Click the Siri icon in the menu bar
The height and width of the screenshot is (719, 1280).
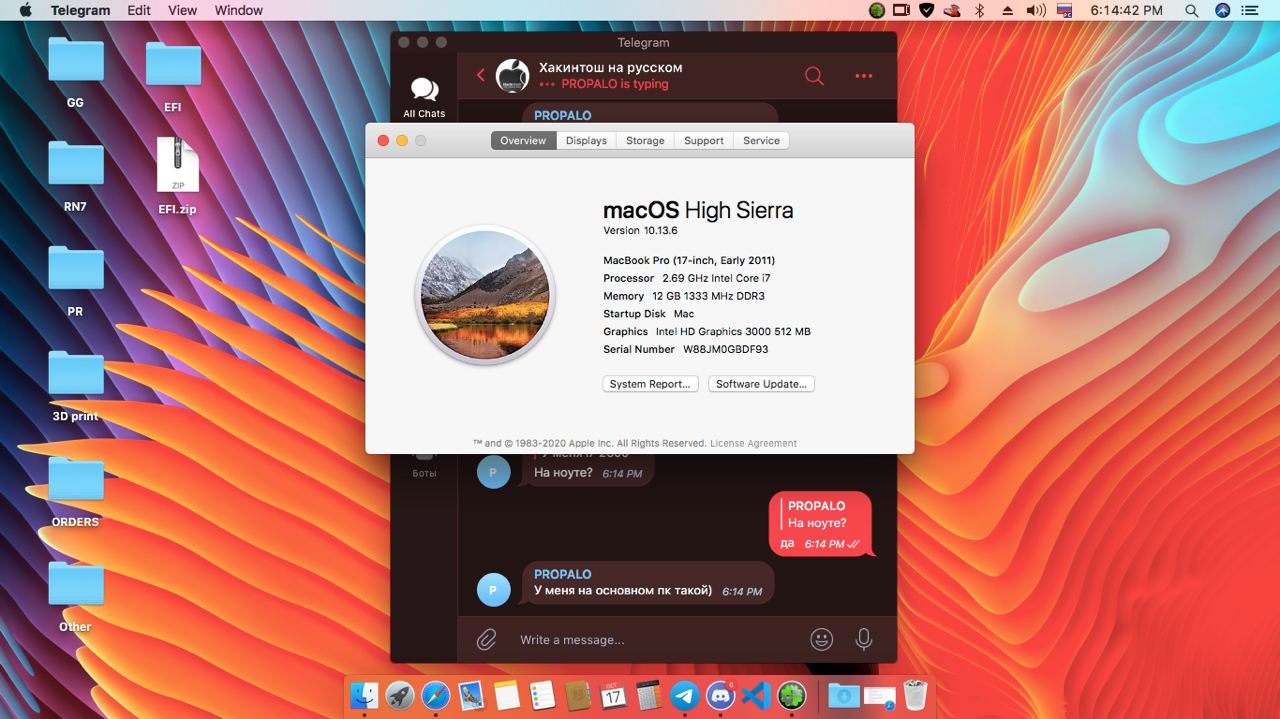click(x=1223, y=10)
